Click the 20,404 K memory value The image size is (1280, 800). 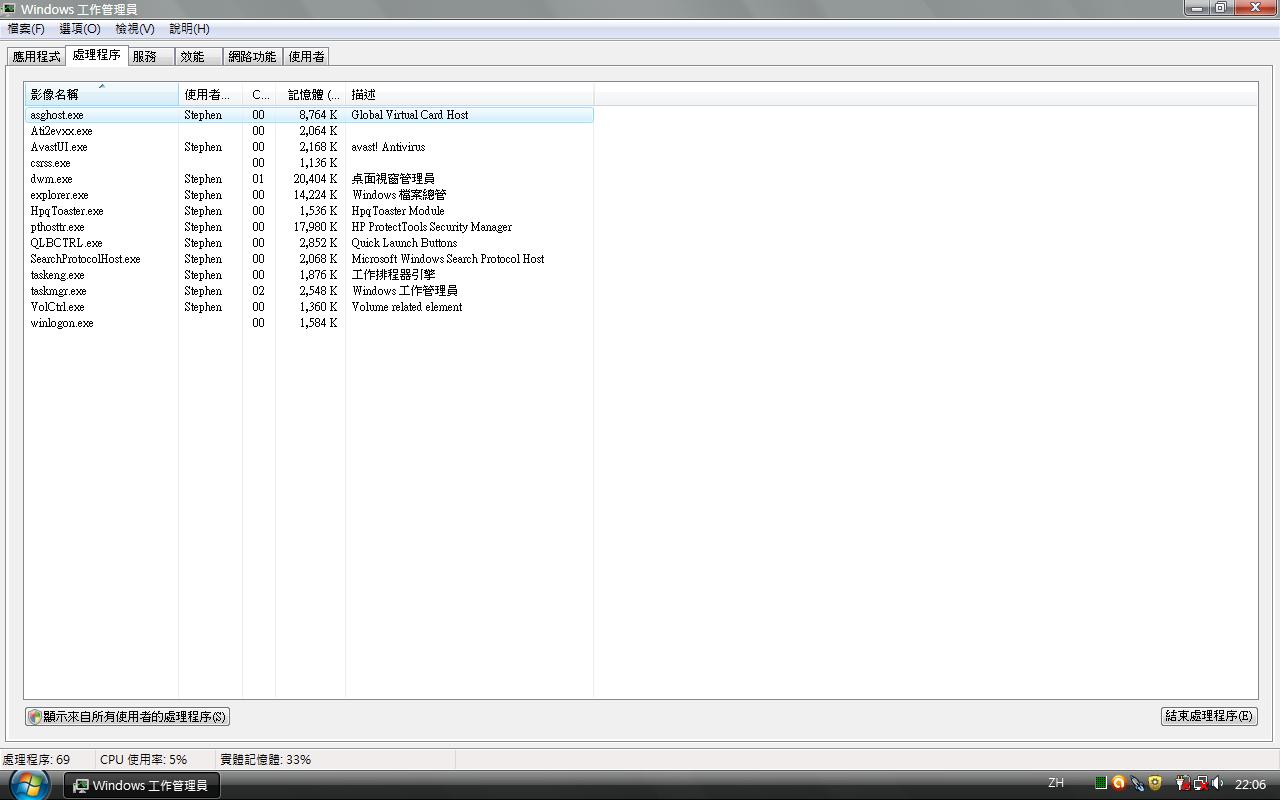[315, 179]
